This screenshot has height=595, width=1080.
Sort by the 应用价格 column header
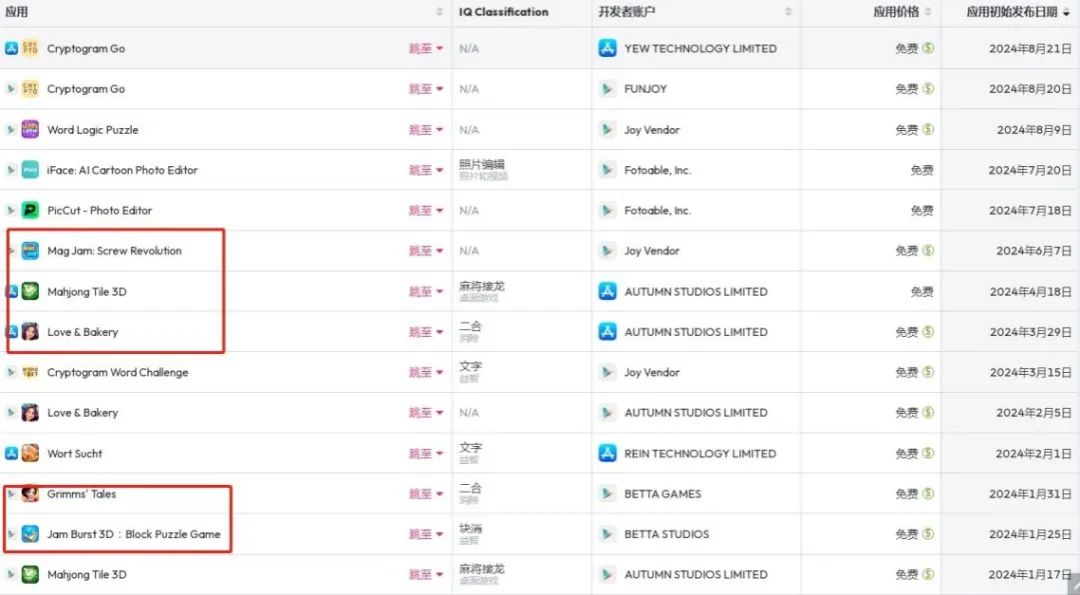(x=896, y=12)
